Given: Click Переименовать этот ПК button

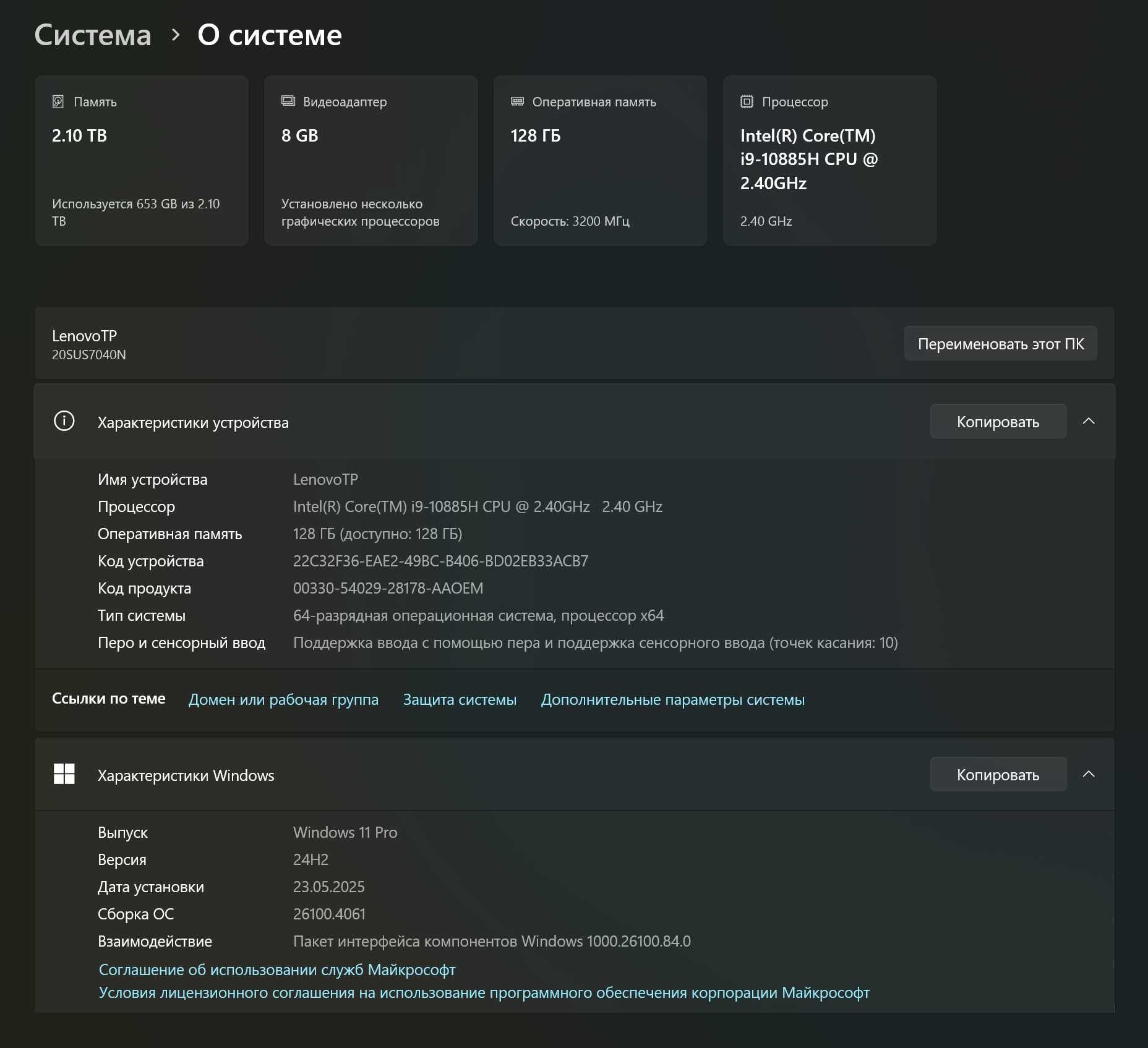Looking at the screenshot, I should 1001,344.
